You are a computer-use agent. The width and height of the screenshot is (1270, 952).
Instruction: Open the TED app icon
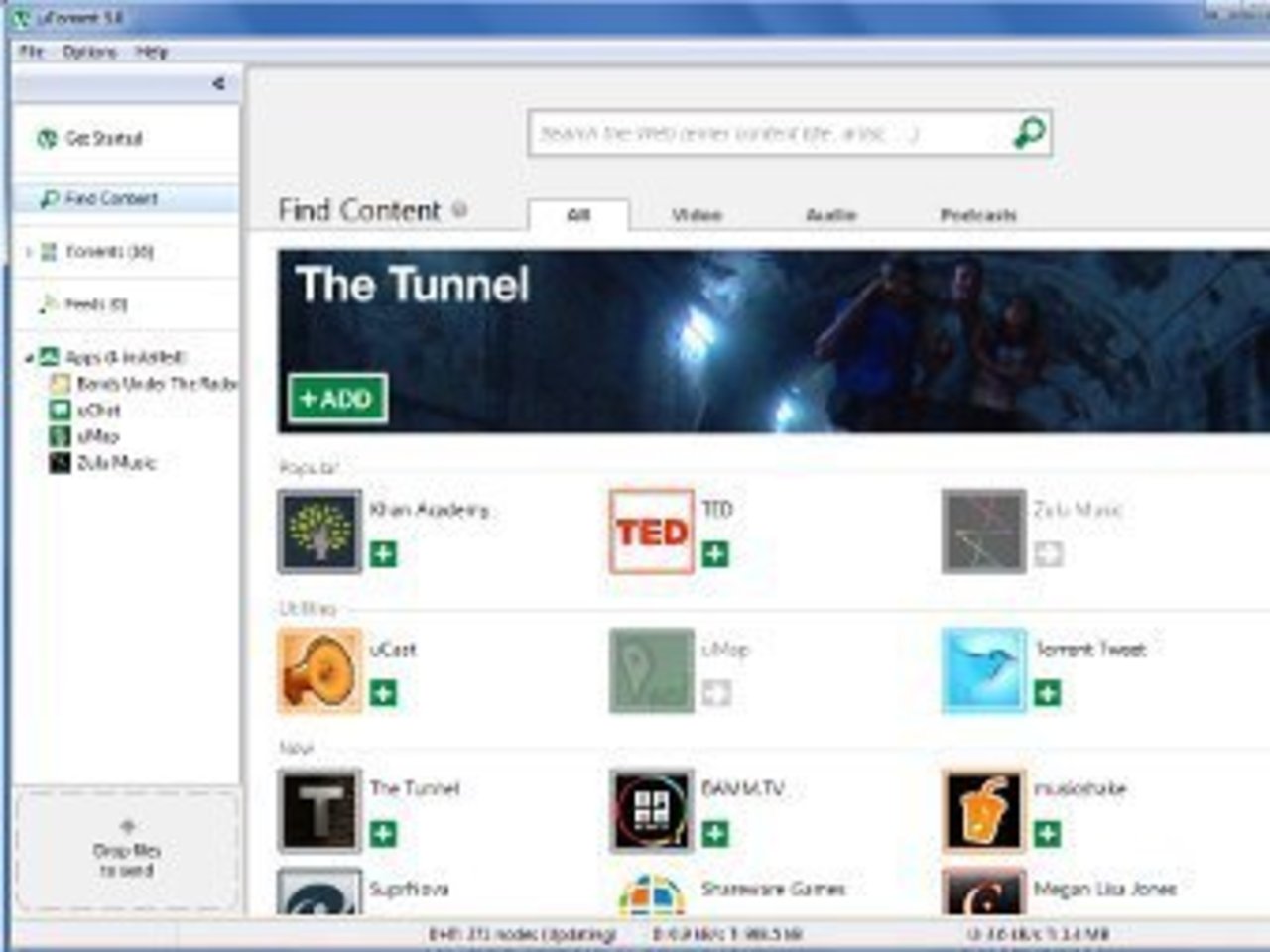click(x=652, y=532)
